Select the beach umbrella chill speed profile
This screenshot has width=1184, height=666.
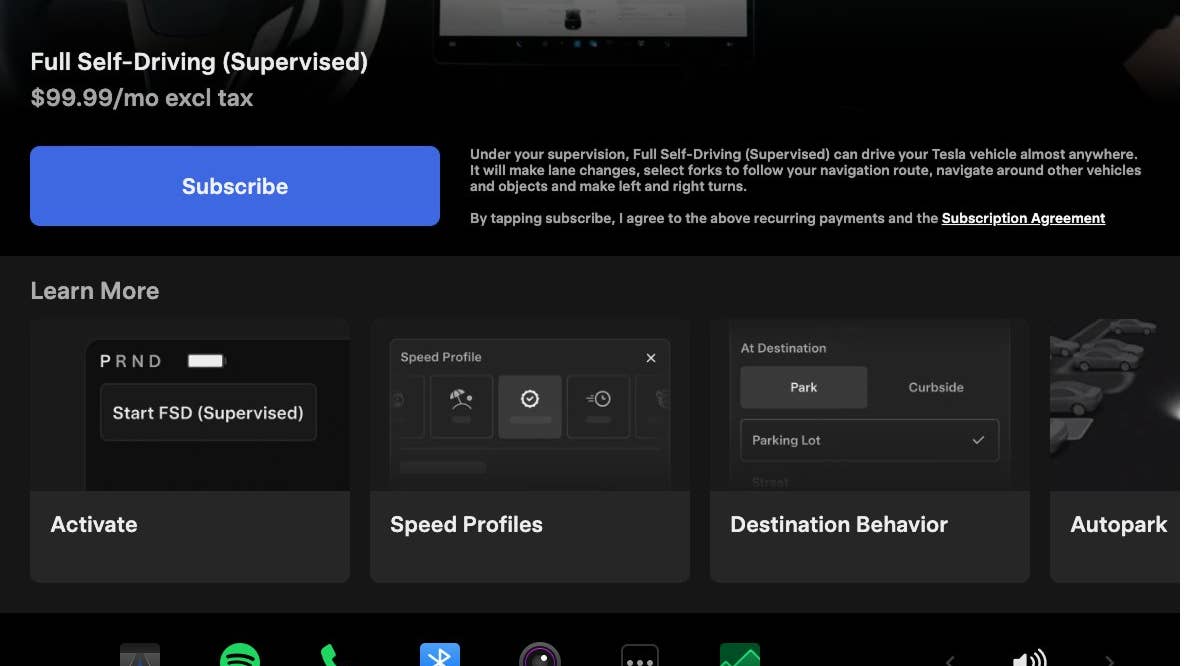click(x=461, y=406)
